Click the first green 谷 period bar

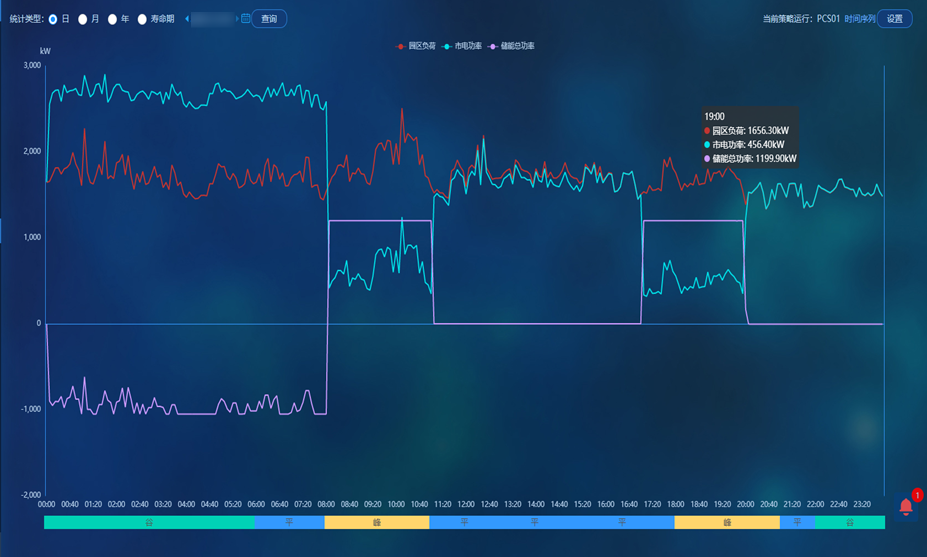pos(150,522)
